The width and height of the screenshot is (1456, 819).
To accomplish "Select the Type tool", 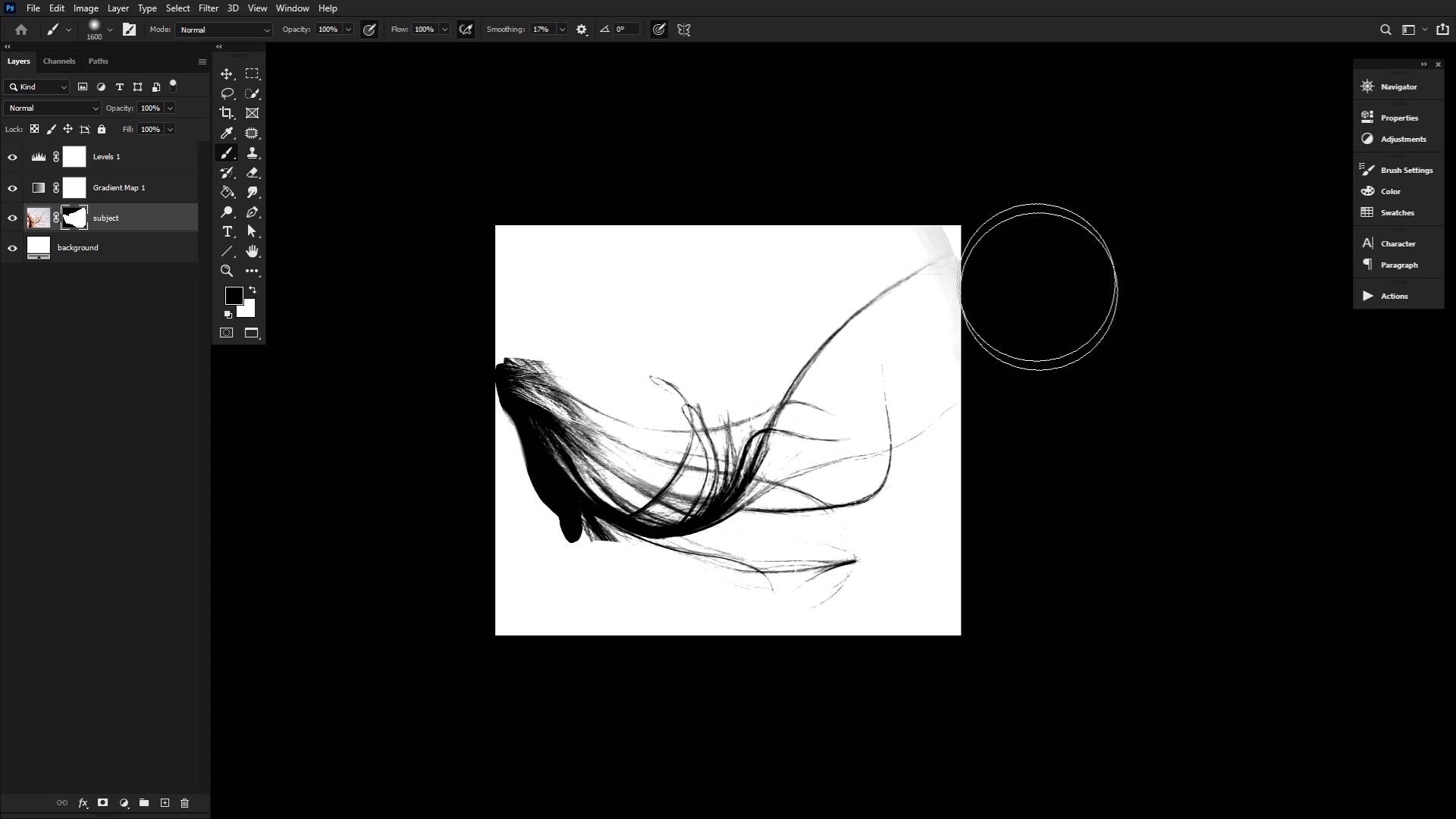I will point(228,232).
